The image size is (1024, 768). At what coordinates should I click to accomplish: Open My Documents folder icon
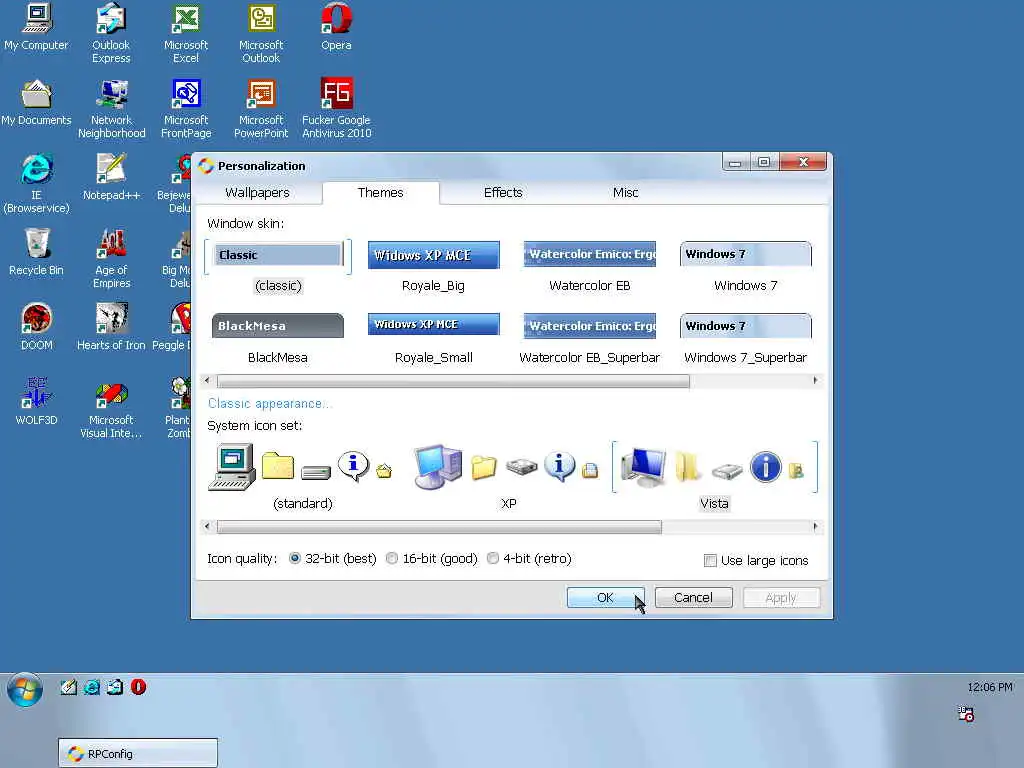pyautogui.click(x=37, y=102)
